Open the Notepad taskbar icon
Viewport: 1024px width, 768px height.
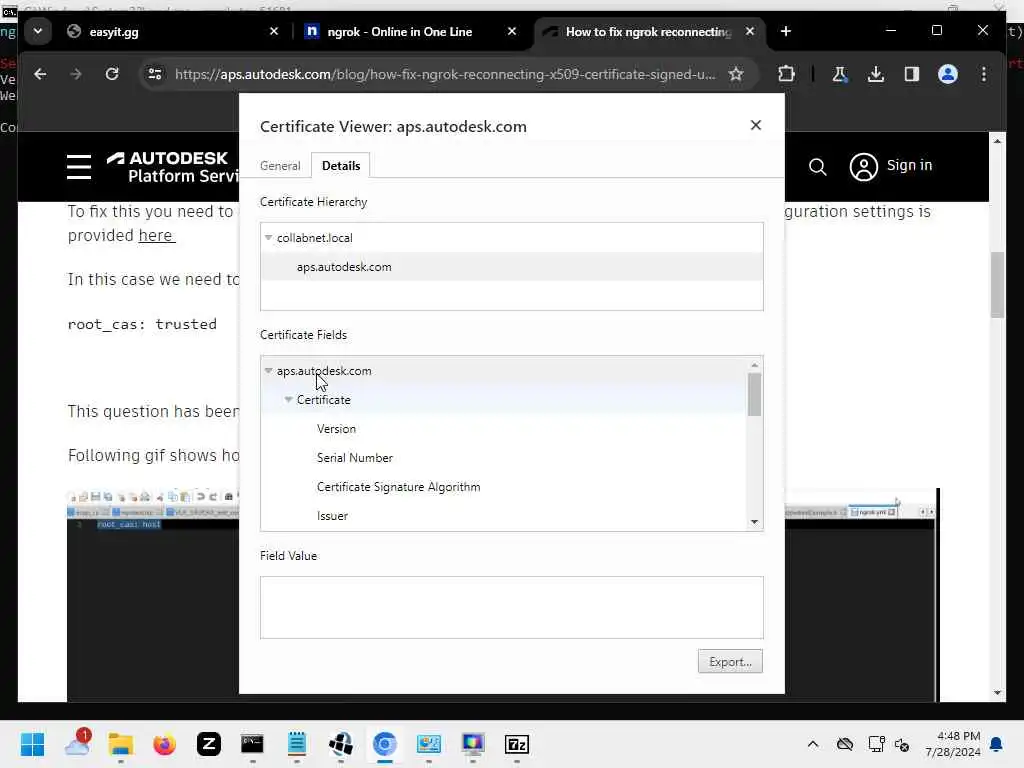(296, 744)
